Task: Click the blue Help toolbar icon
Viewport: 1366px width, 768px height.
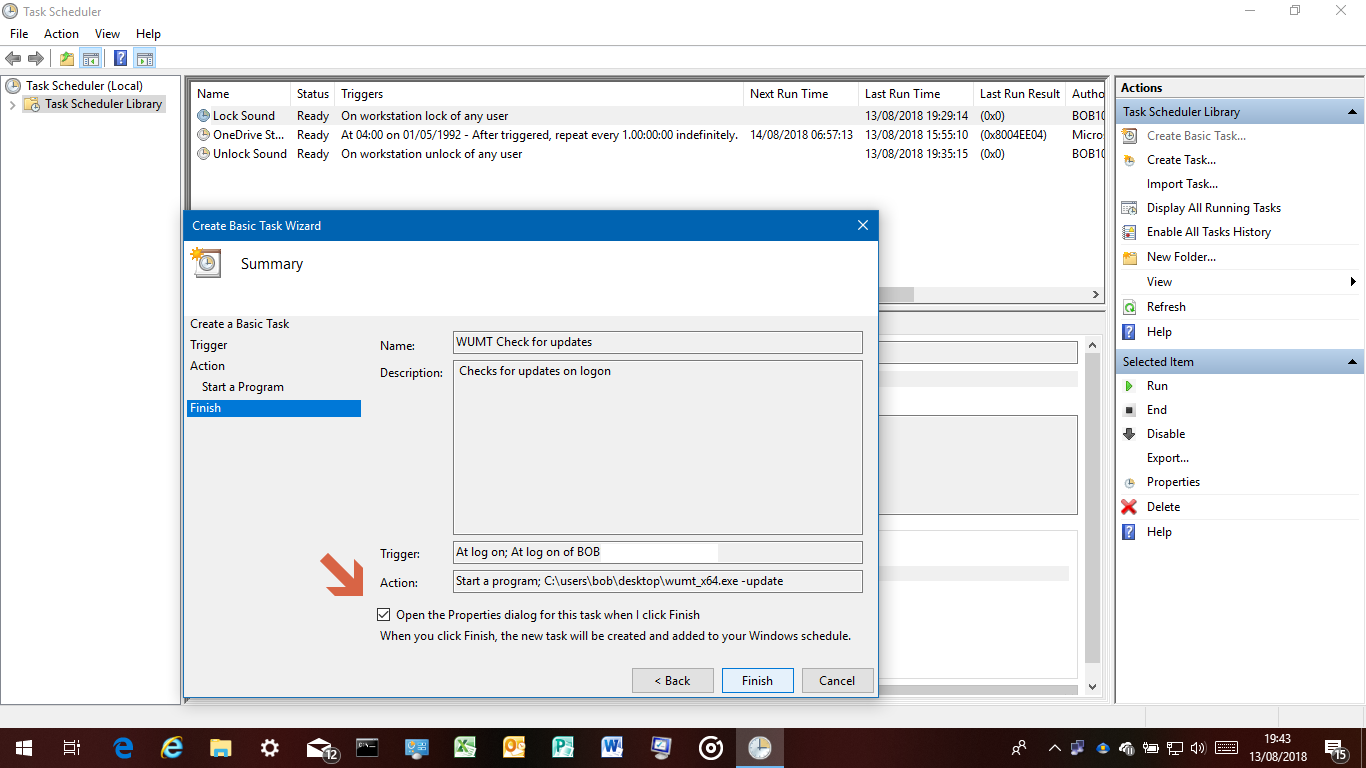Action: (120, 58)
